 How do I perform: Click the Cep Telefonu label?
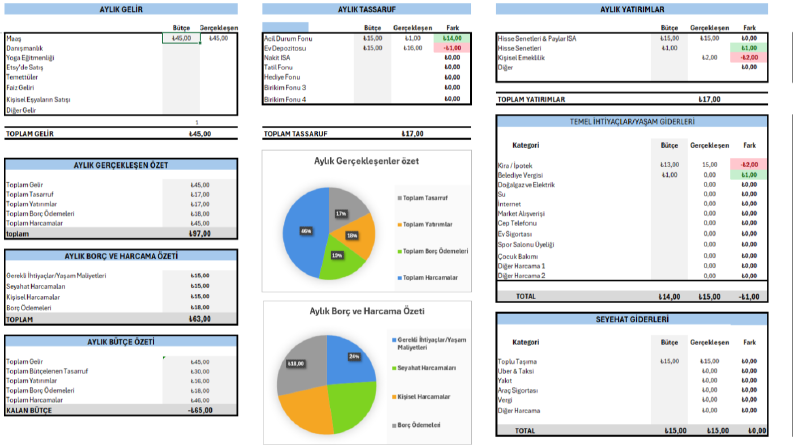coord(517,224)
